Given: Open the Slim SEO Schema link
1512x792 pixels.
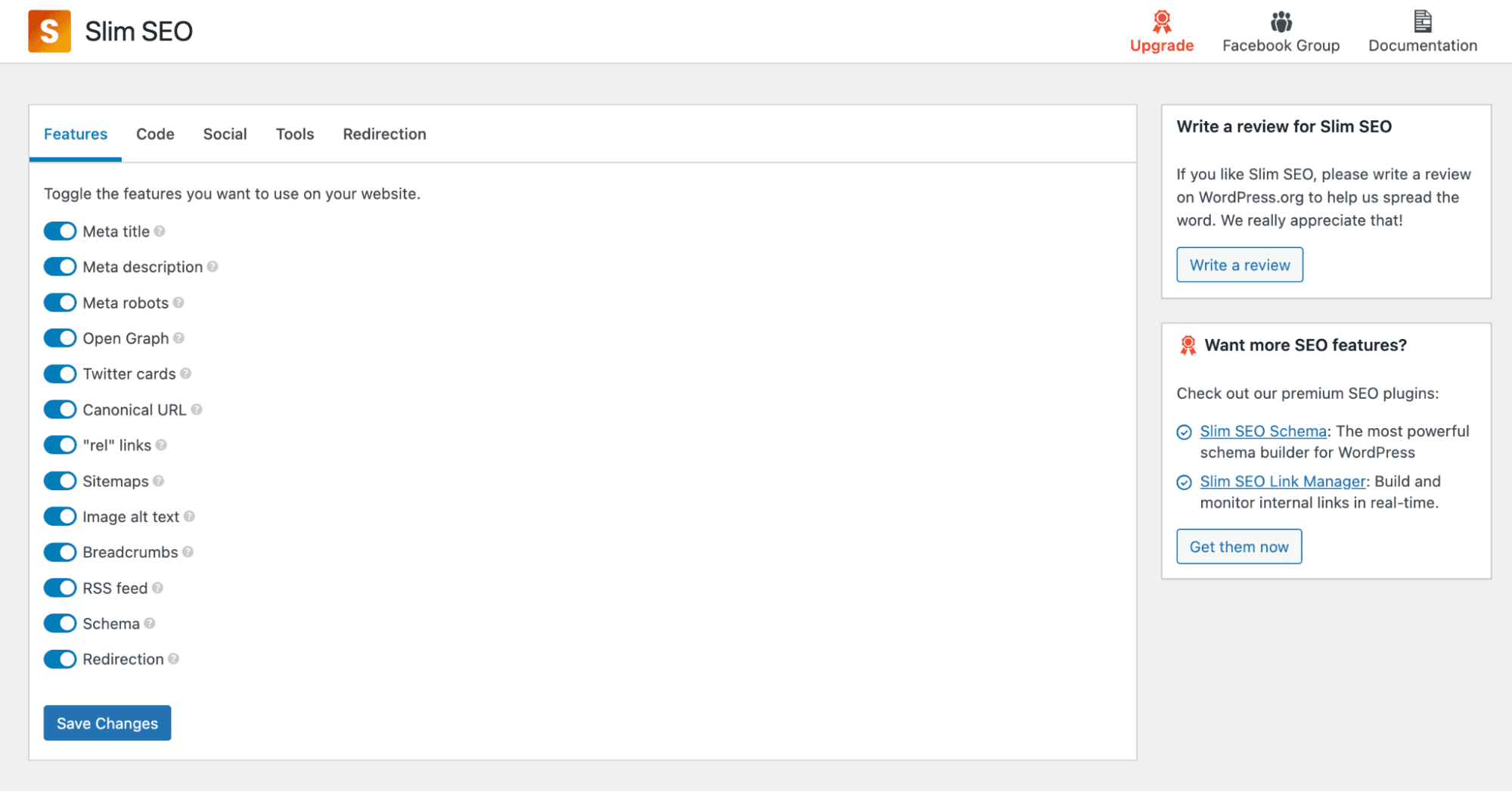Looking at the screenshot, I should [1263, 431].
